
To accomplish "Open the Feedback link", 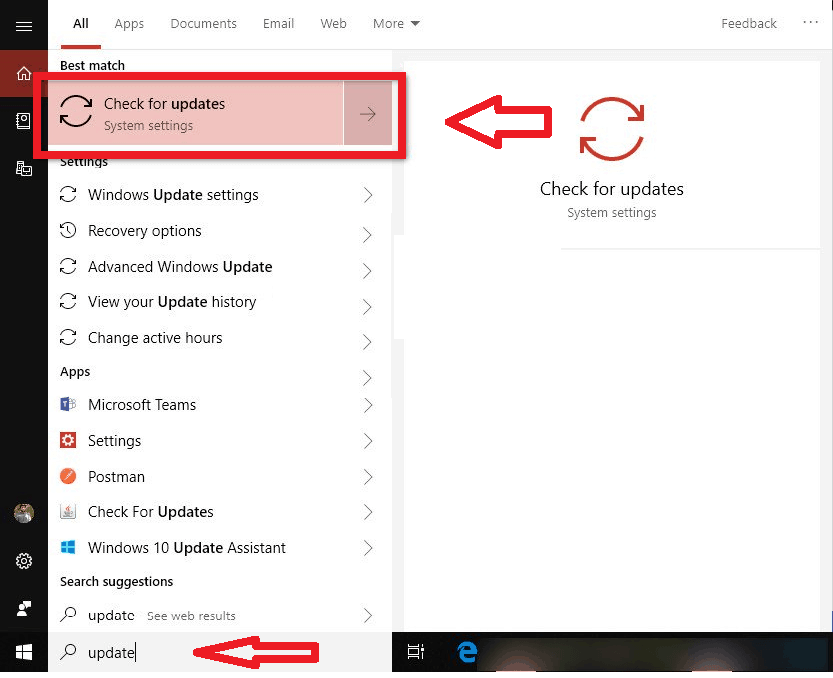I will (749, 23).
